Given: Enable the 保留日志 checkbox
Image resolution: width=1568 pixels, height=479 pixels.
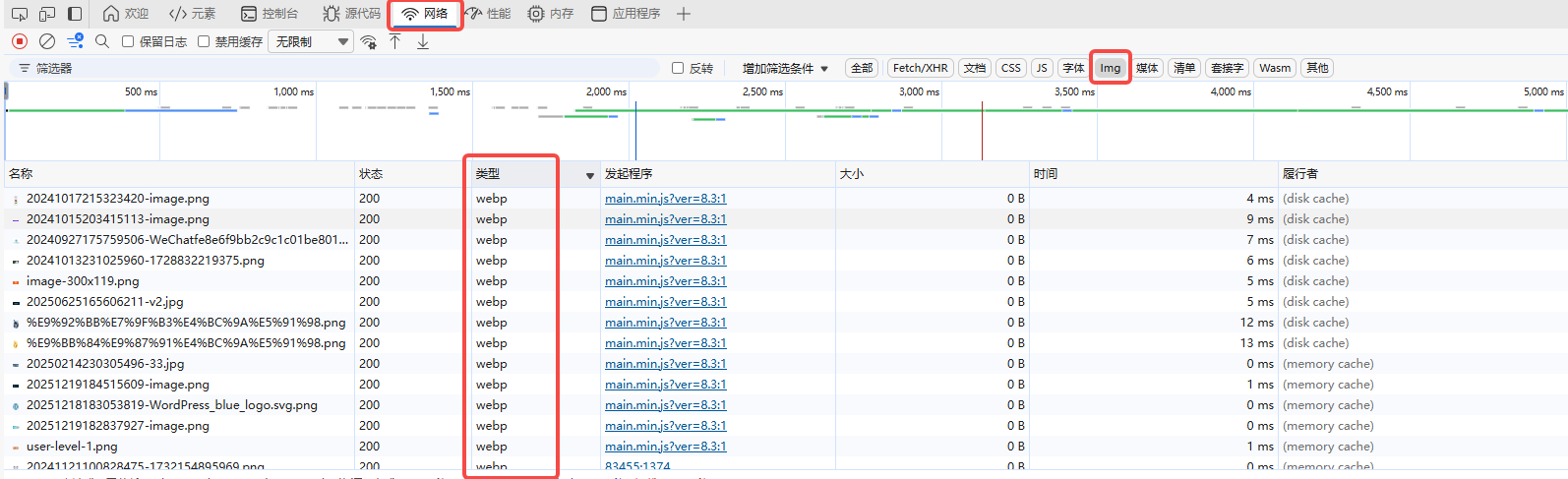Looking at the screenshot, I should click(x=128, y=41).
